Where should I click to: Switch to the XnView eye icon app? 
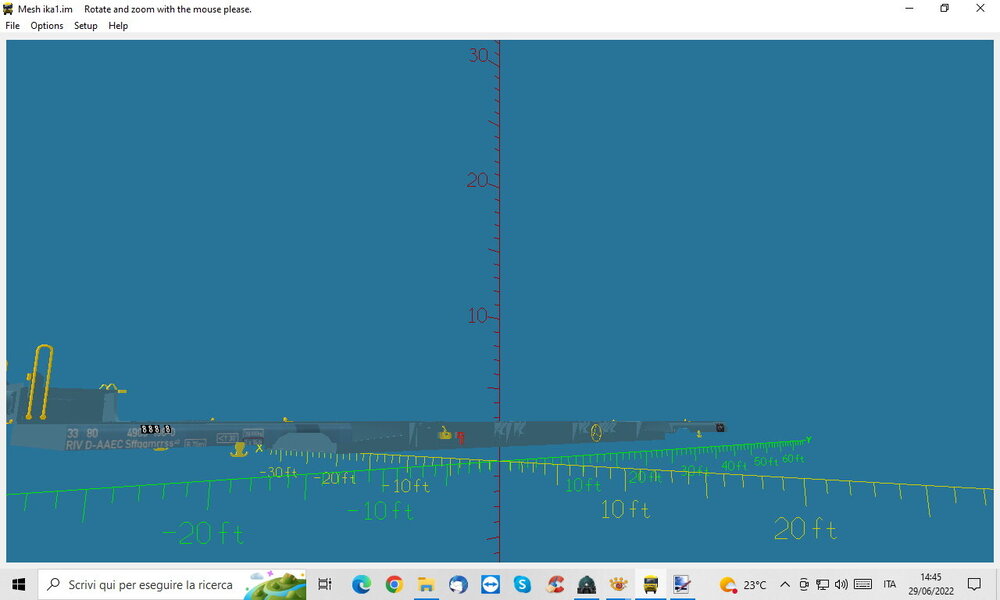(618, 584)
